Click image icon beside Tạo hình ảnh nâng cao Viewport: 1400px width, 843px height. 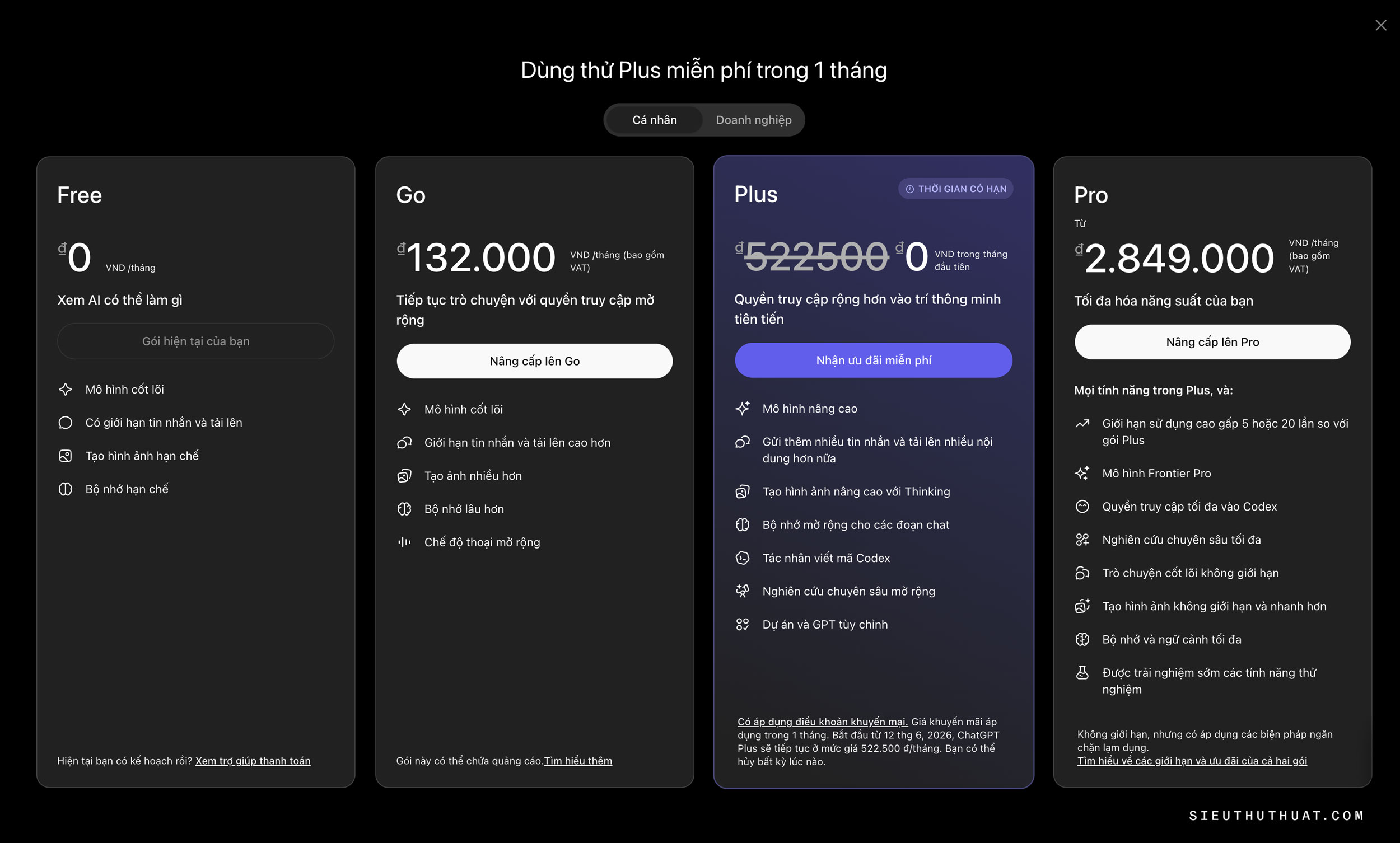point(743,491)
